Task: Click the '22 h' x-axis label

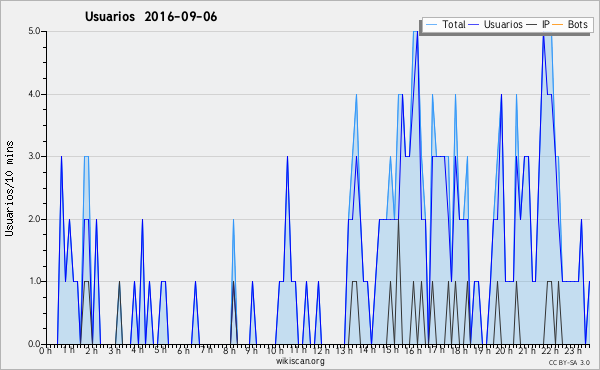Action: [551, 350]
